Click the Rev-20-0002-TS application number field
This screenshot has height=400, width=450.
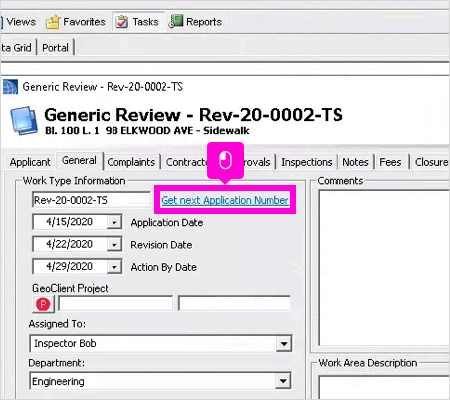point(91,200)
